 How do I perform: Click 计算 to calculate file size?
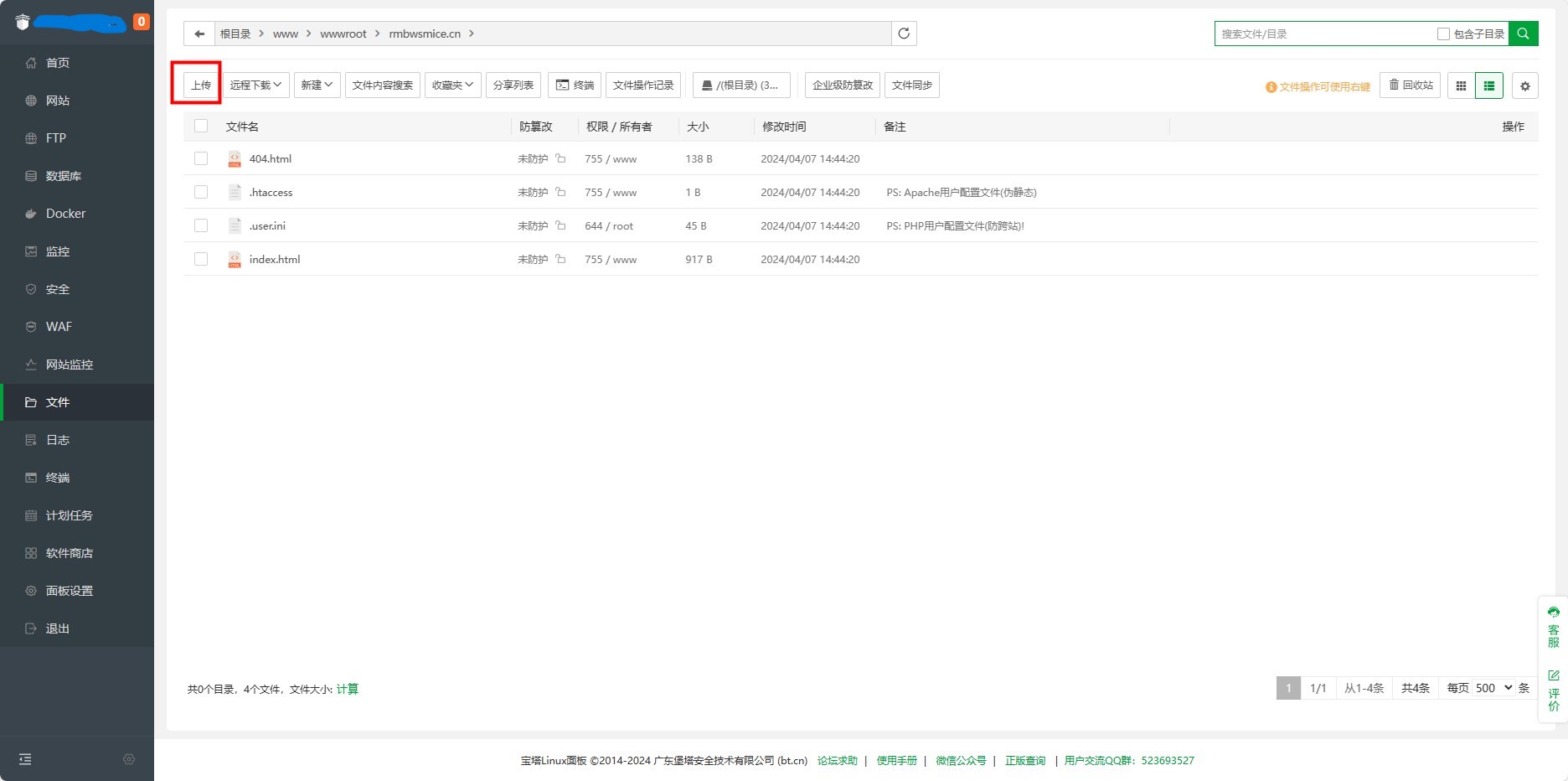[x=348, y=689]
